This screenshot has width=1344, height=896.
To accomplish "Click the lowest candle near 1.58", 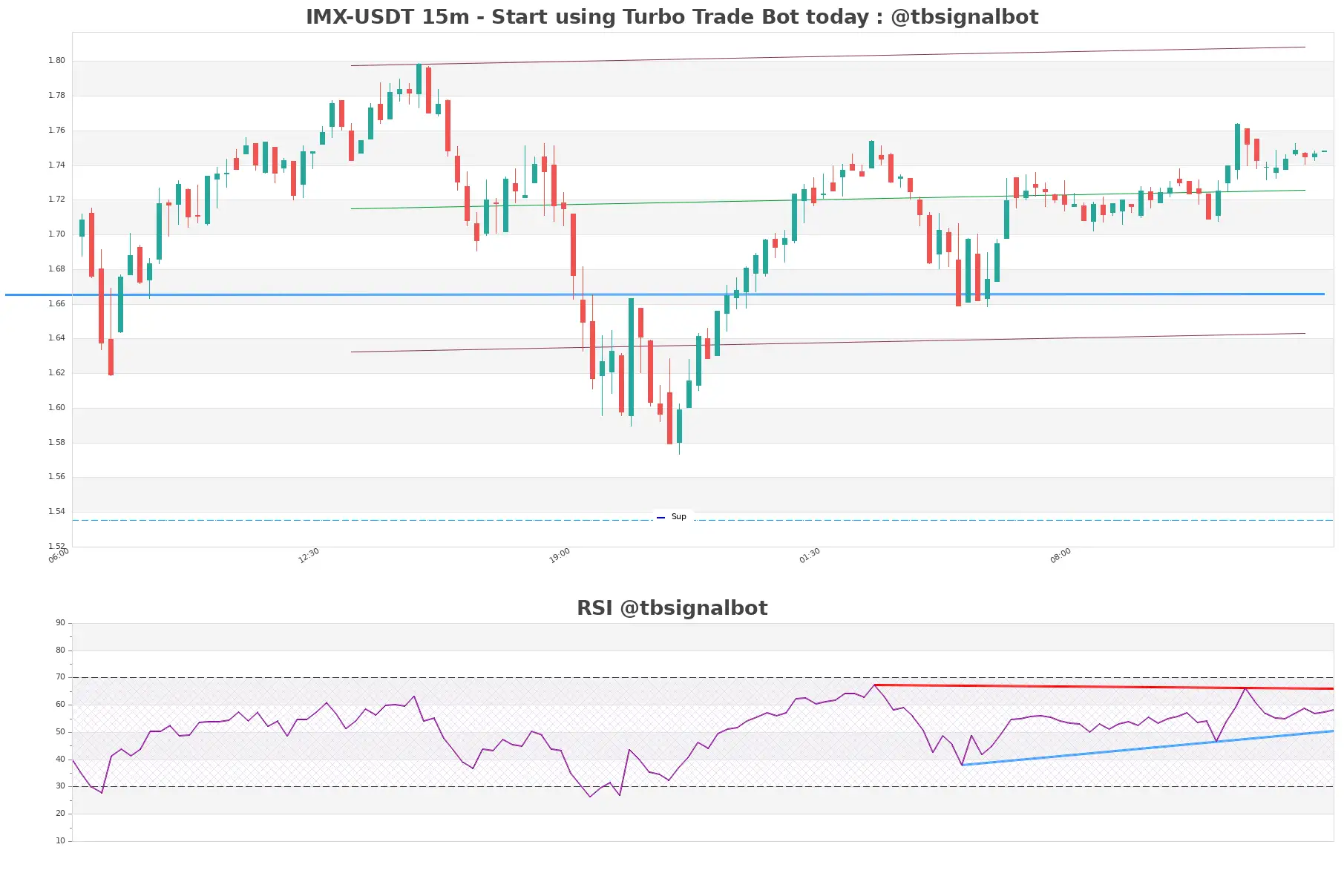I will (679, 426).
